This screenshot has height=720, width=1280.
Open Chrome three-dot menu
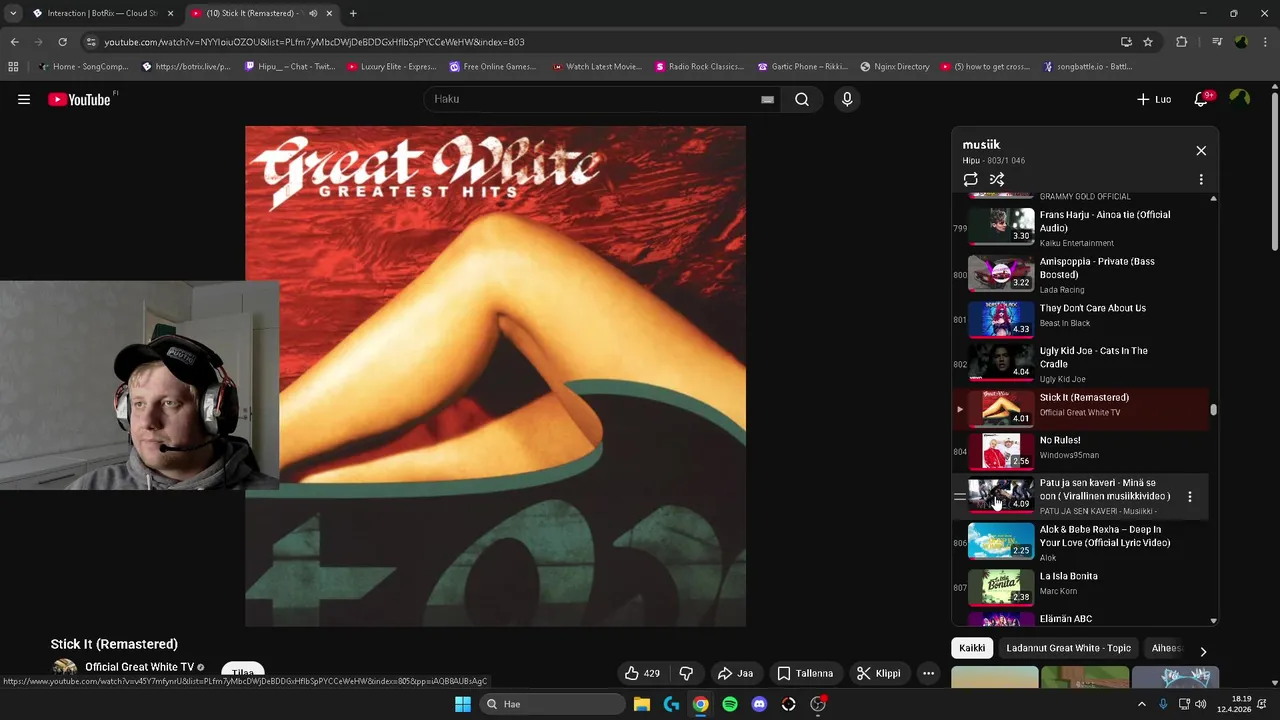click(x=1264, y=42)
